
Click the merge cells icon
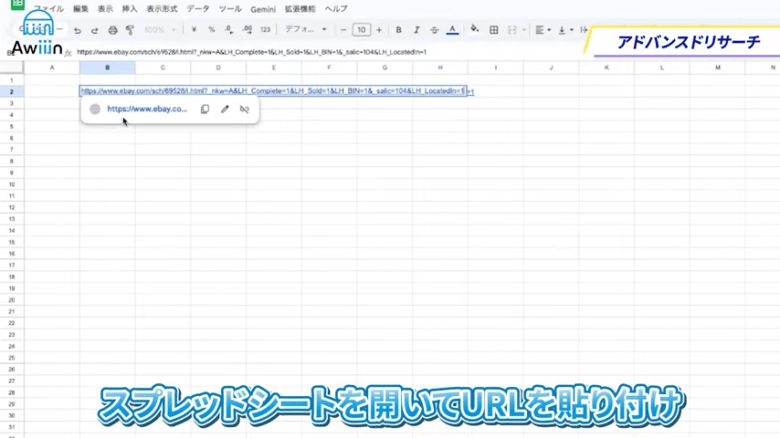tap(512, 30)
